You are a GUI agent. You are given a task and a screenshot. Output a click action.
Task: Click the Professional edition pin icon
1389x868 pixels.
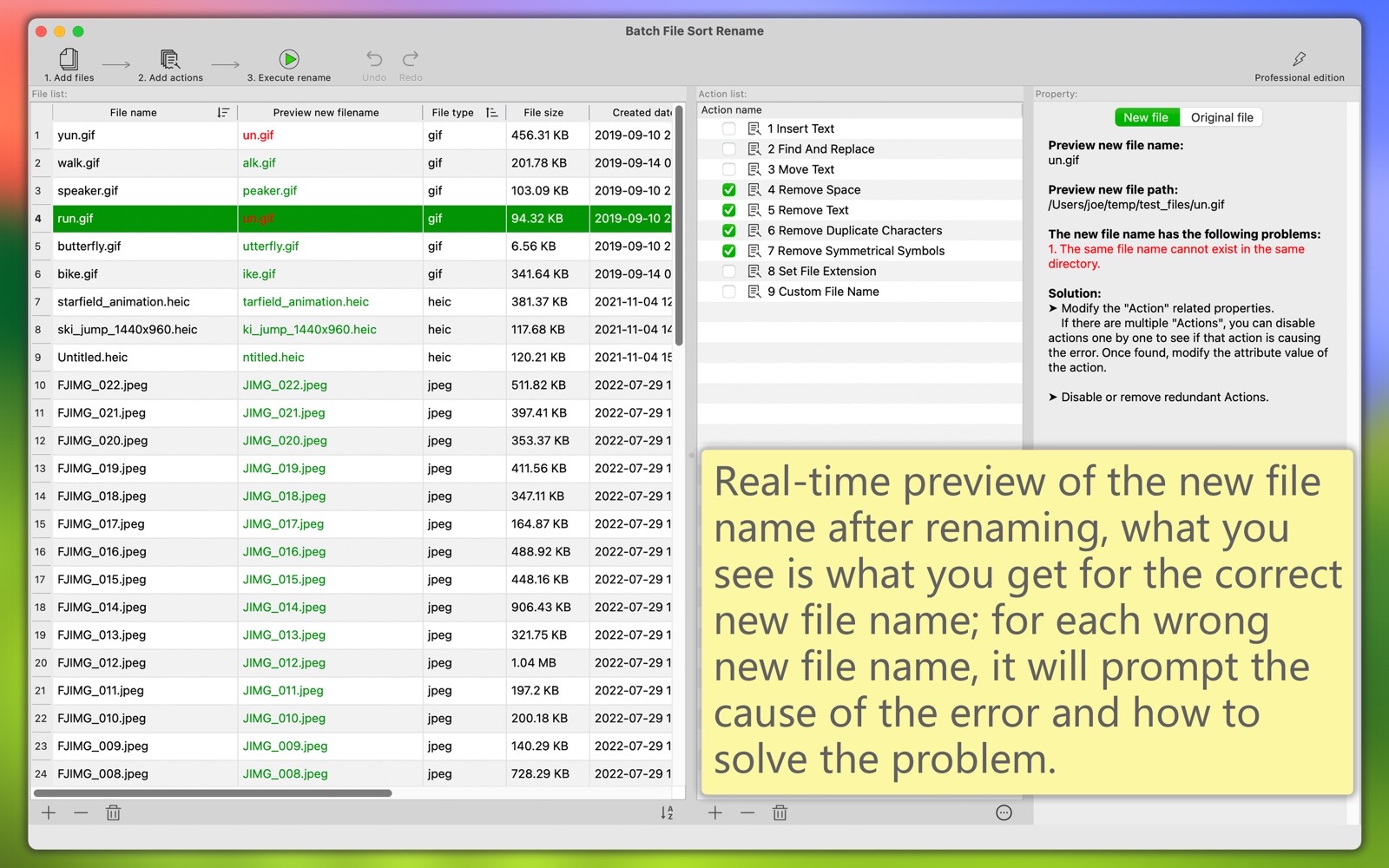coord(1299,59)
